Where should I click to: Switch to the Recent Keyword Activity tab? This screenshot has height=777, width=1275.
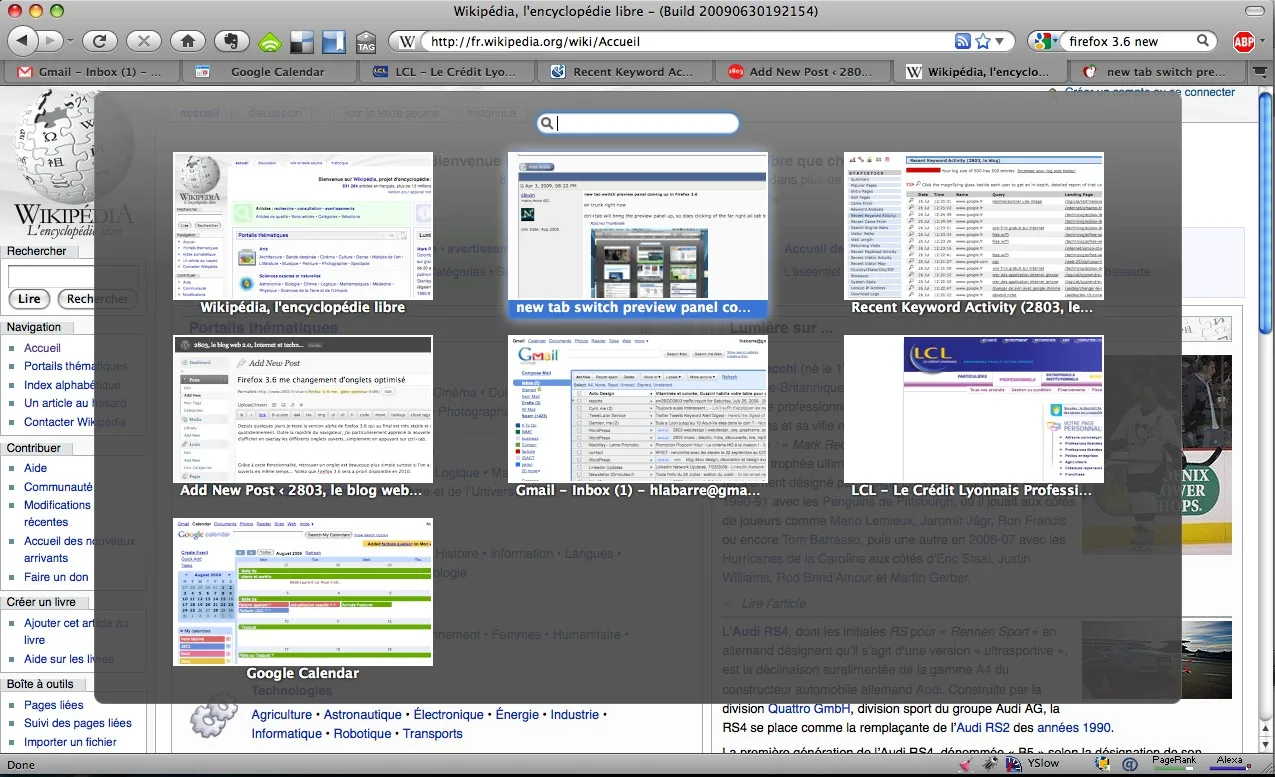(x=623, y=72)
